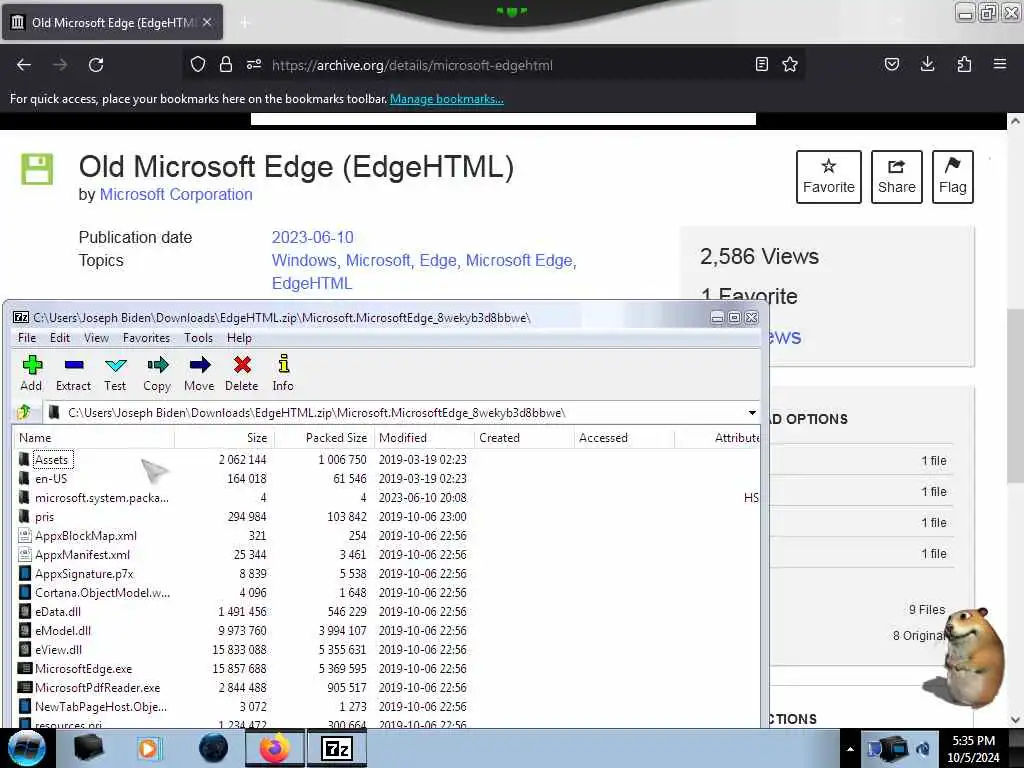Go up one folder level in 7-Zip
The image size is (1024, 768).
point(24,412)
